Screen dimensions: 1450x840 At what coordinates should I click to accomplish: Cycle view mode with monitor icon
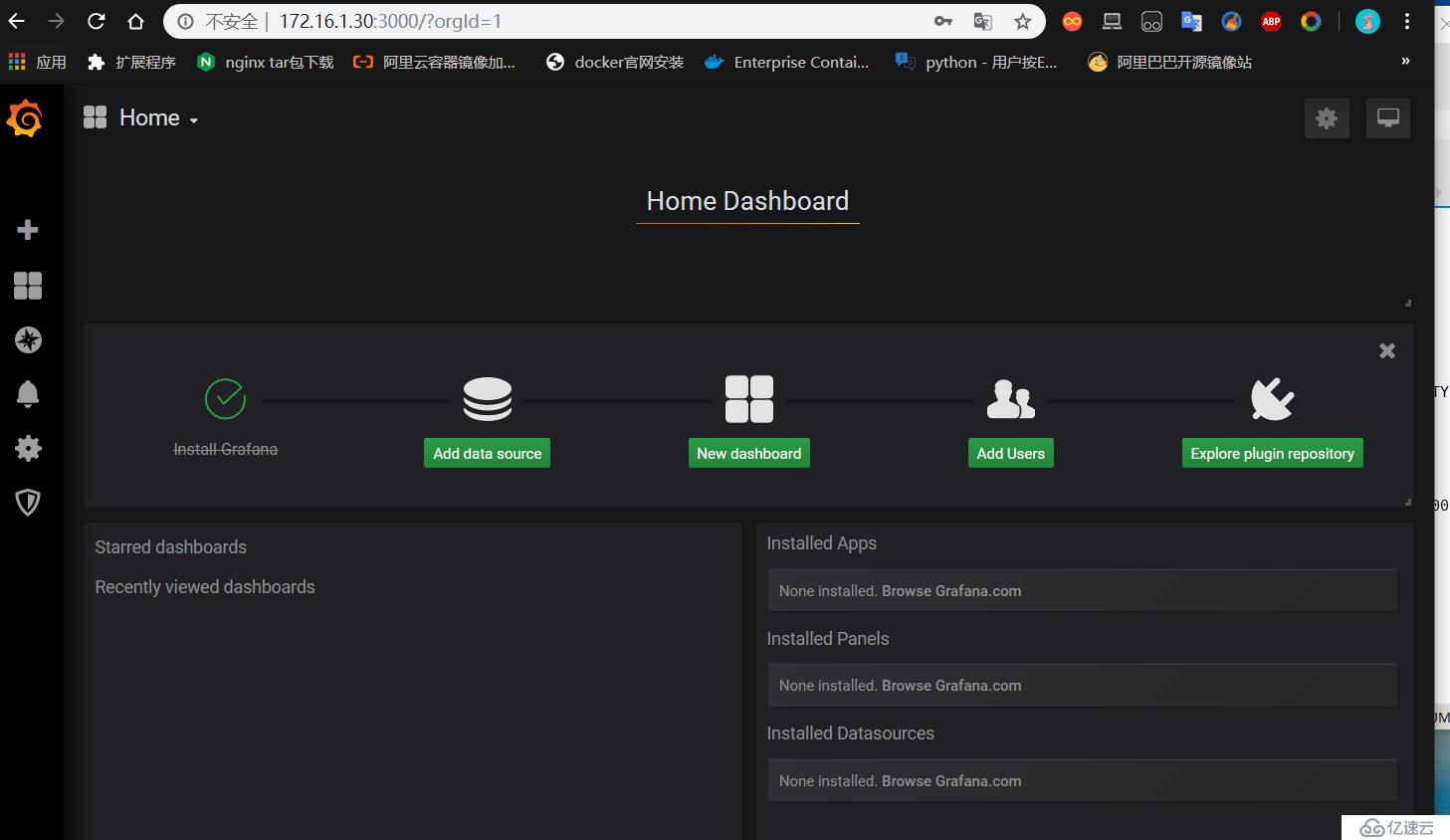pos(1388,118)
